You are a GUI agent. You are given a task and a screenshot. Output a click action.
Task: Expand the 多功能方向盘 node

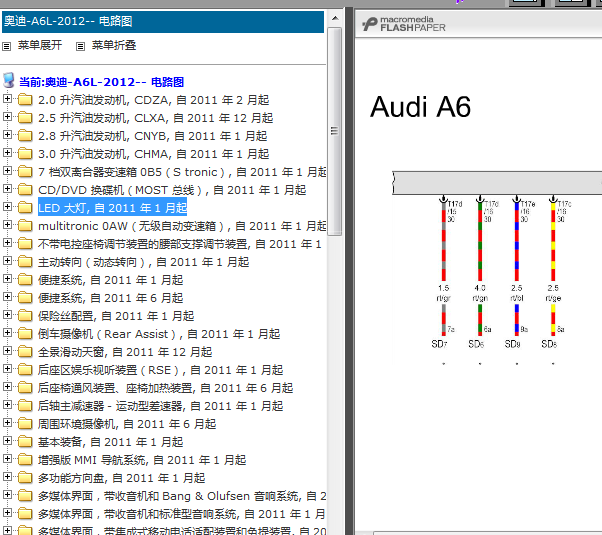[7, 477]
